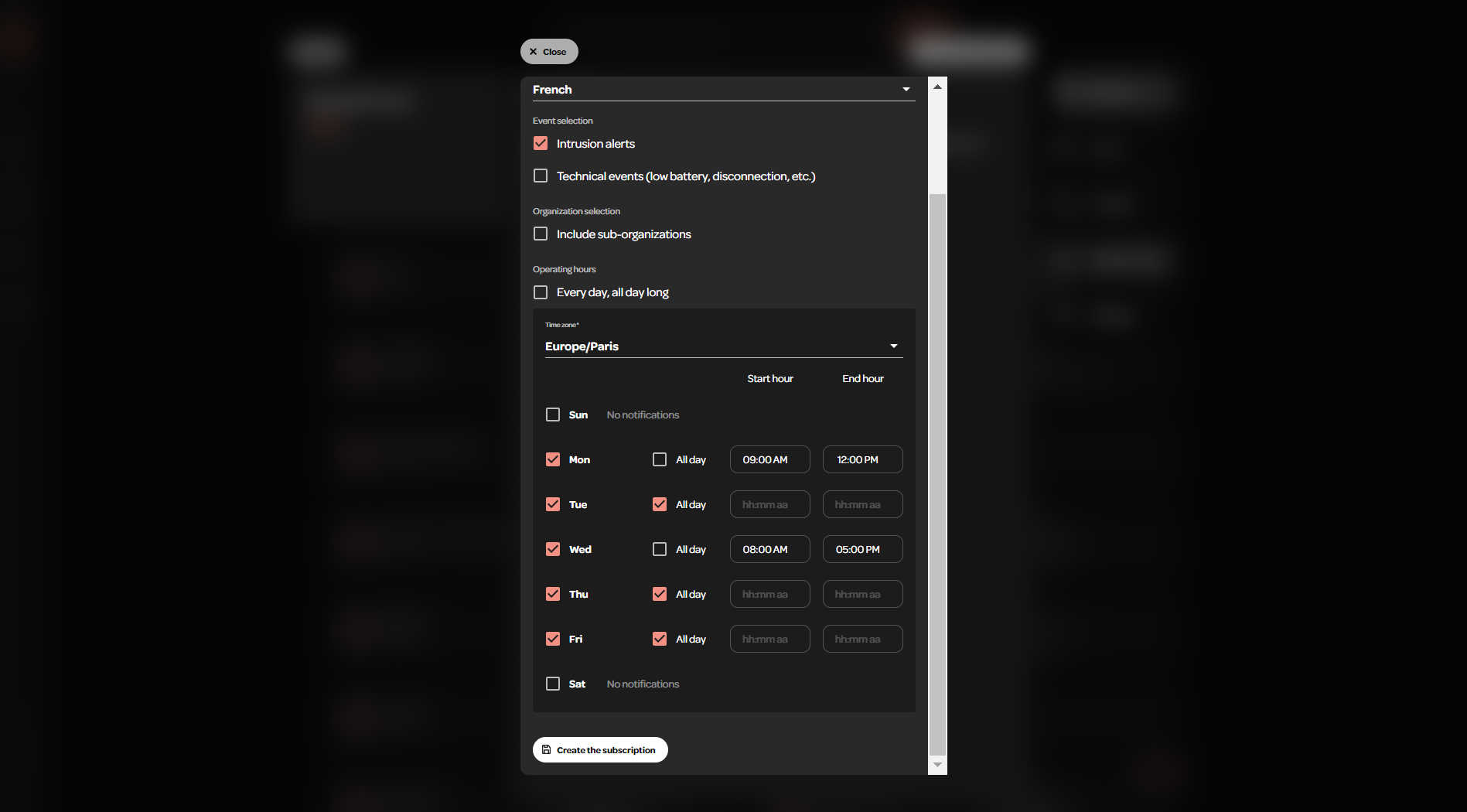Viewport: 1467px width, 812px height.
Task: Click Wednesday start hour 08:00 AM field
Action: (769, 550)
